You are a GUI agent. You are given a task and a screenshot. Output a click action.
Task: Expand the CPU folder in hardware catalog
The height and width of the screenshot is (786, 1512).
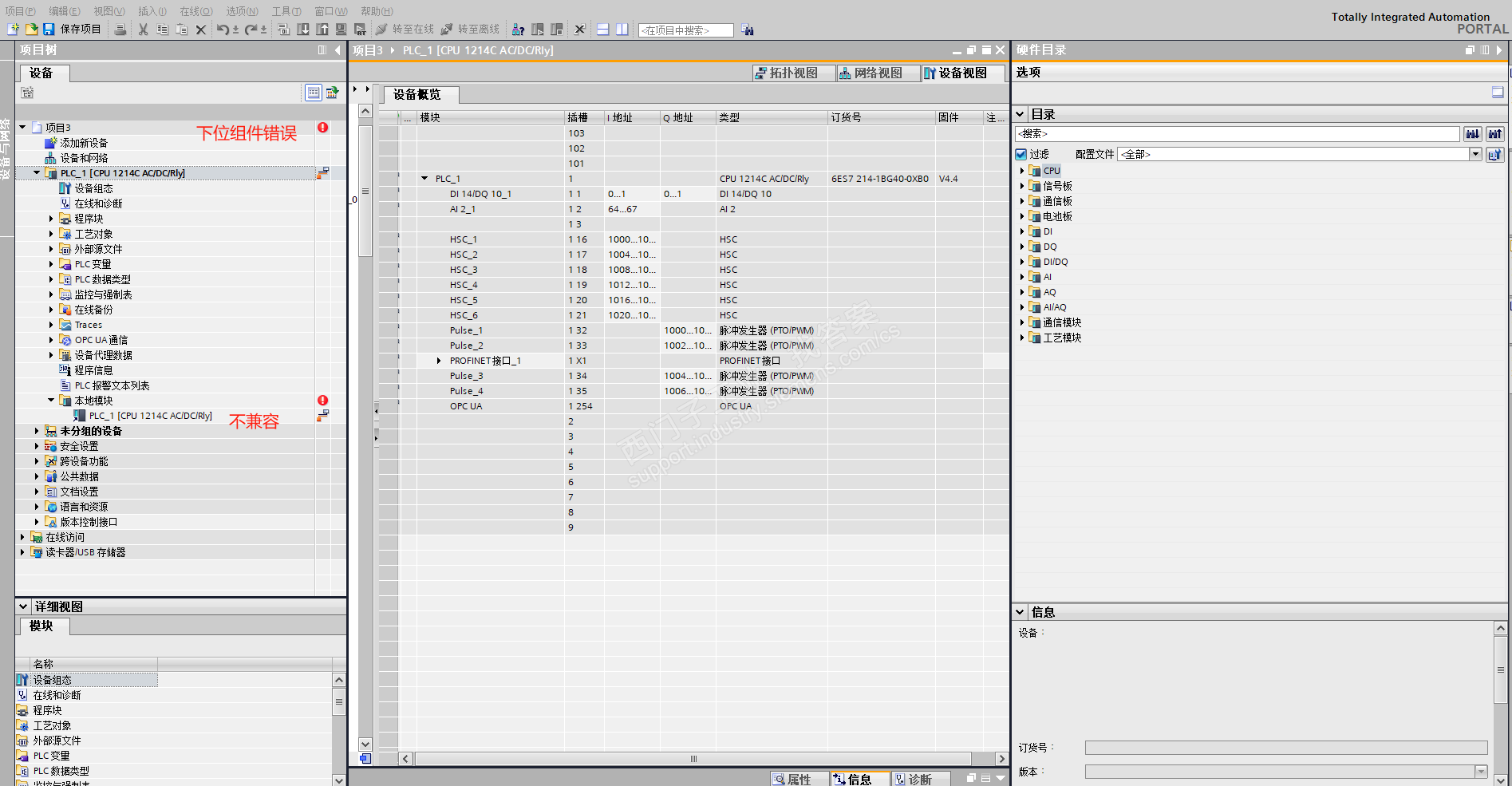[x=1022, y=171]
